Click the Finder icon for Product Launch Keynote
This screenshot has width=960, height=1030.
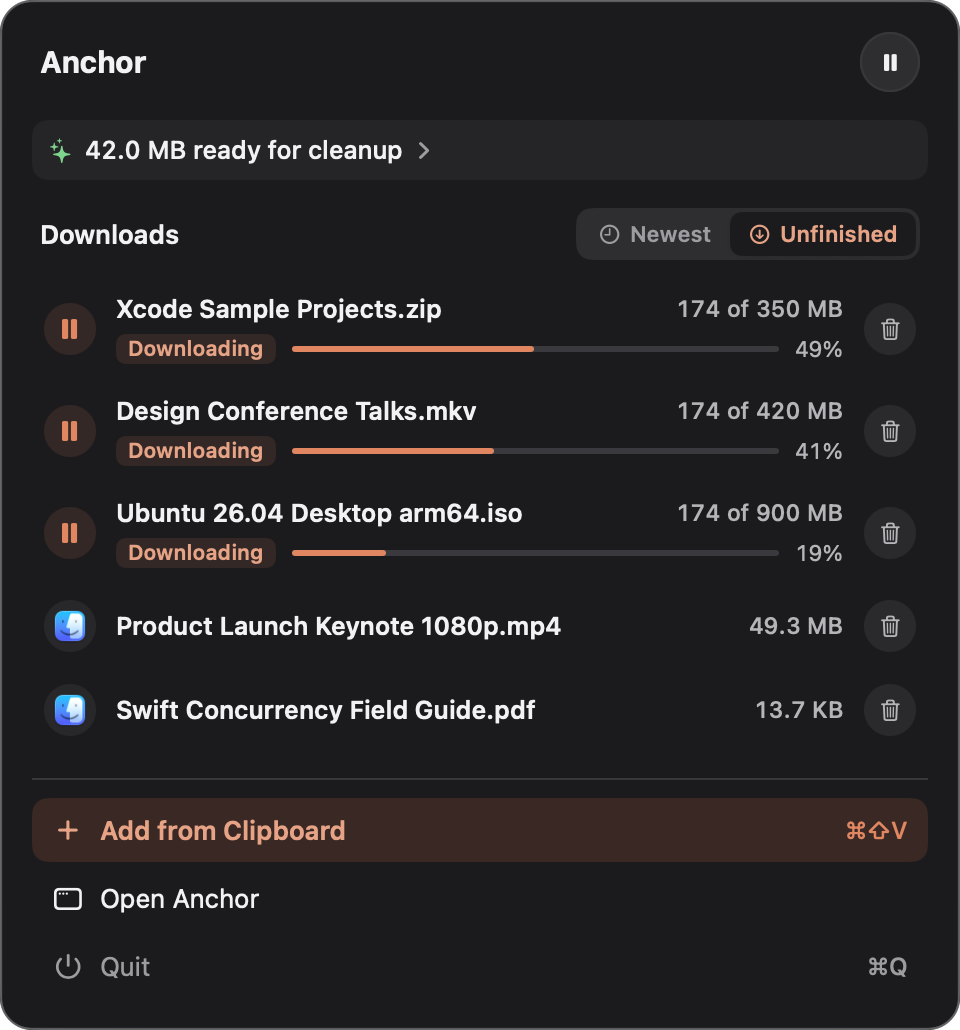tap(70, 626)
